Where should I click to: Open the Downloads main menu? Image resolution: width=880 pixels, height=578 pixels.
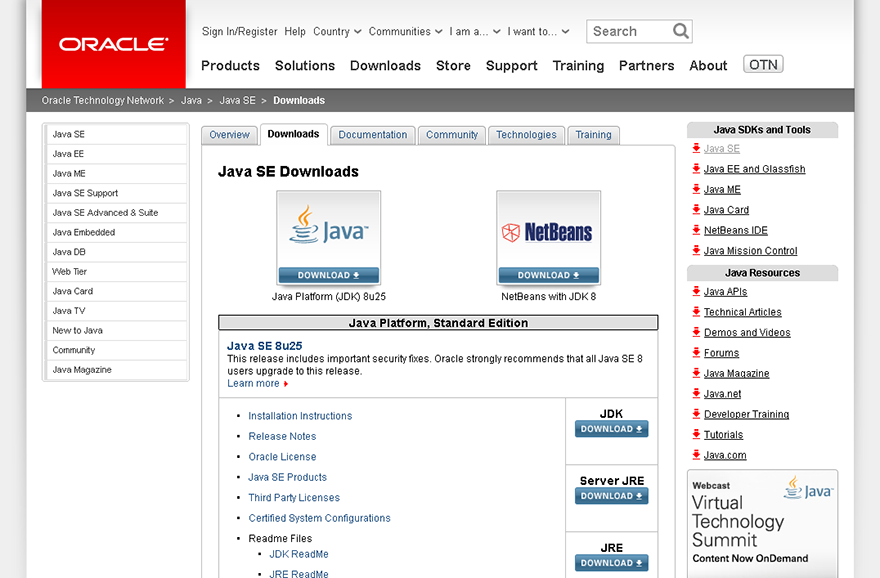click(x=385, y=66)
